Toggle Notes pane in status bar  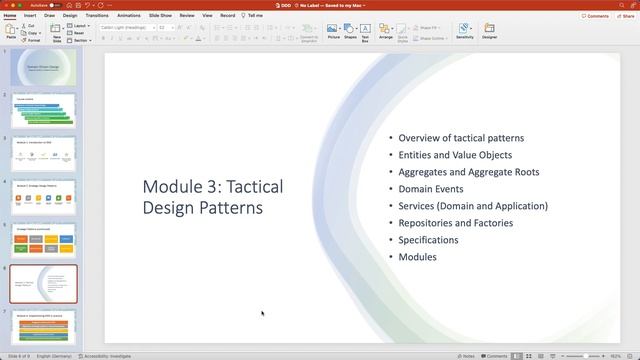(466, 356)
